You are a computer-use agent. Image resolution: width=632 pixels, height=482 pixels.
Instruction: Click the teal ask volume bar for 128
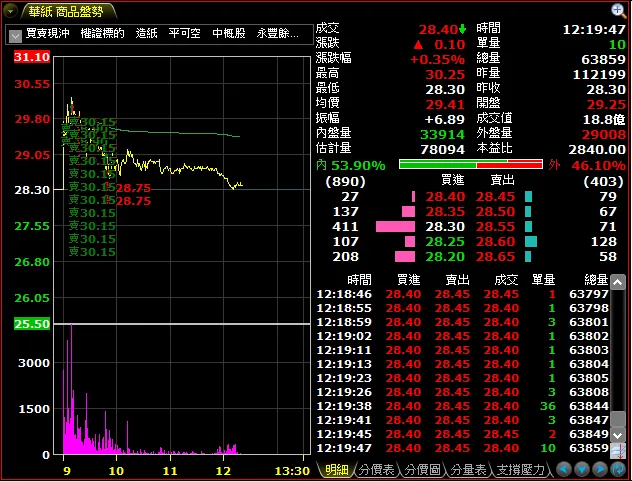pyautogui.click(x=531, y=242)
